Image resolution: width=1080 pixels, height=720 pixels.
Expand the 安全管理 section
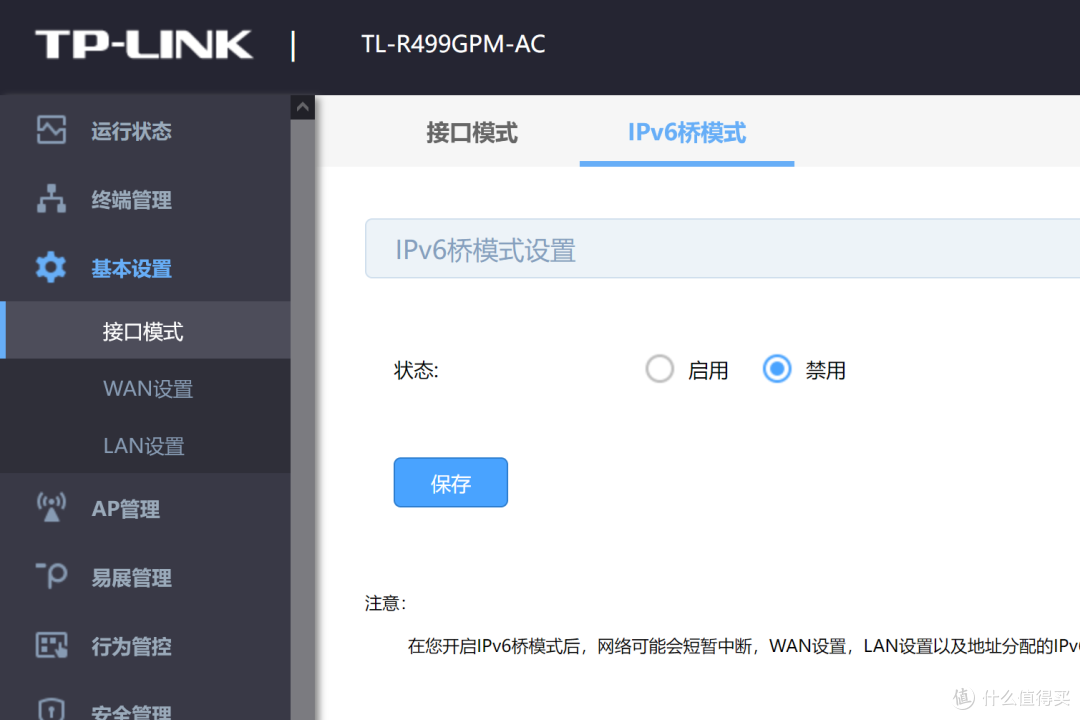point(130,710)
